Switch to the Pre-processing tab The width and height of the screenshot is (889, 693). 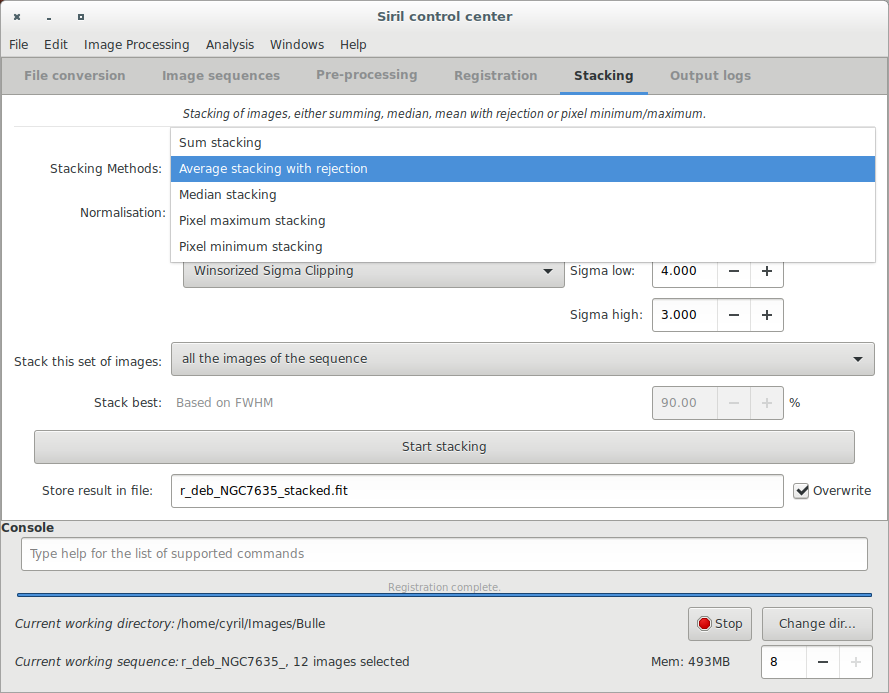click(x=366, y=75)
